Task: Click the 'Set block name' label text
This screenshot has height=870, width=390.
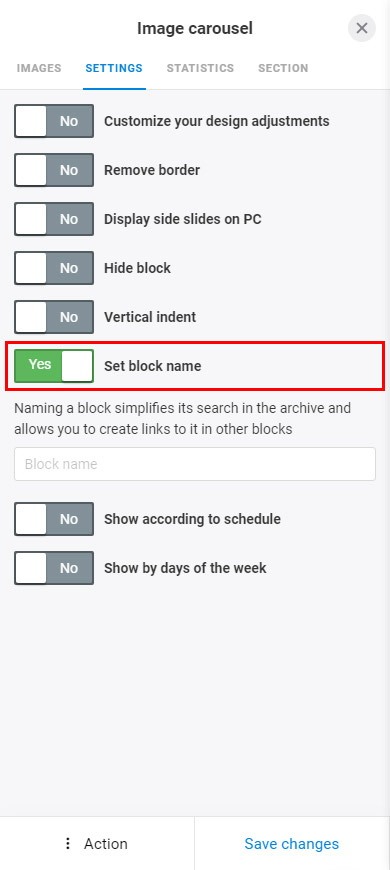Action: pos(153,366)
